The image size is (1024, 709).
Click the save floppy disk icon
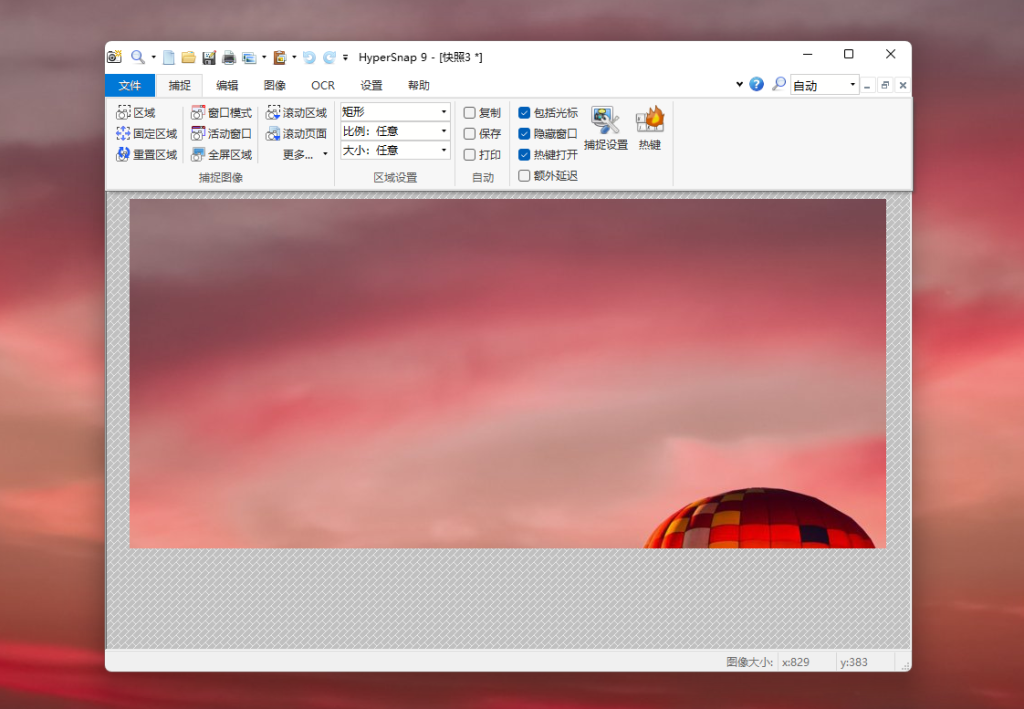pyautogui.click(x=209, y=57)
